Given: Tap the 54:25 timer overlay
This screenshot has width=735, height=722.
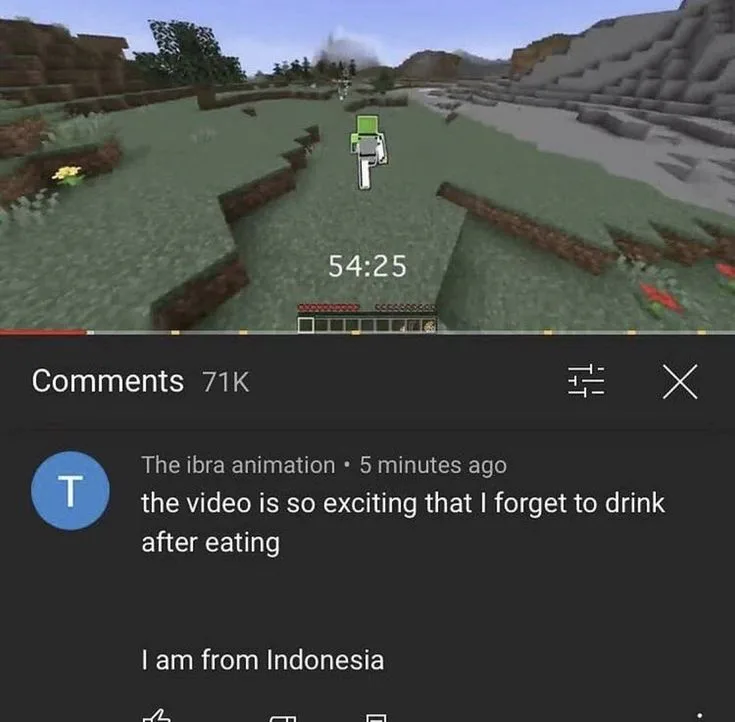Looking at the screenshot, I should click(367, 266).
